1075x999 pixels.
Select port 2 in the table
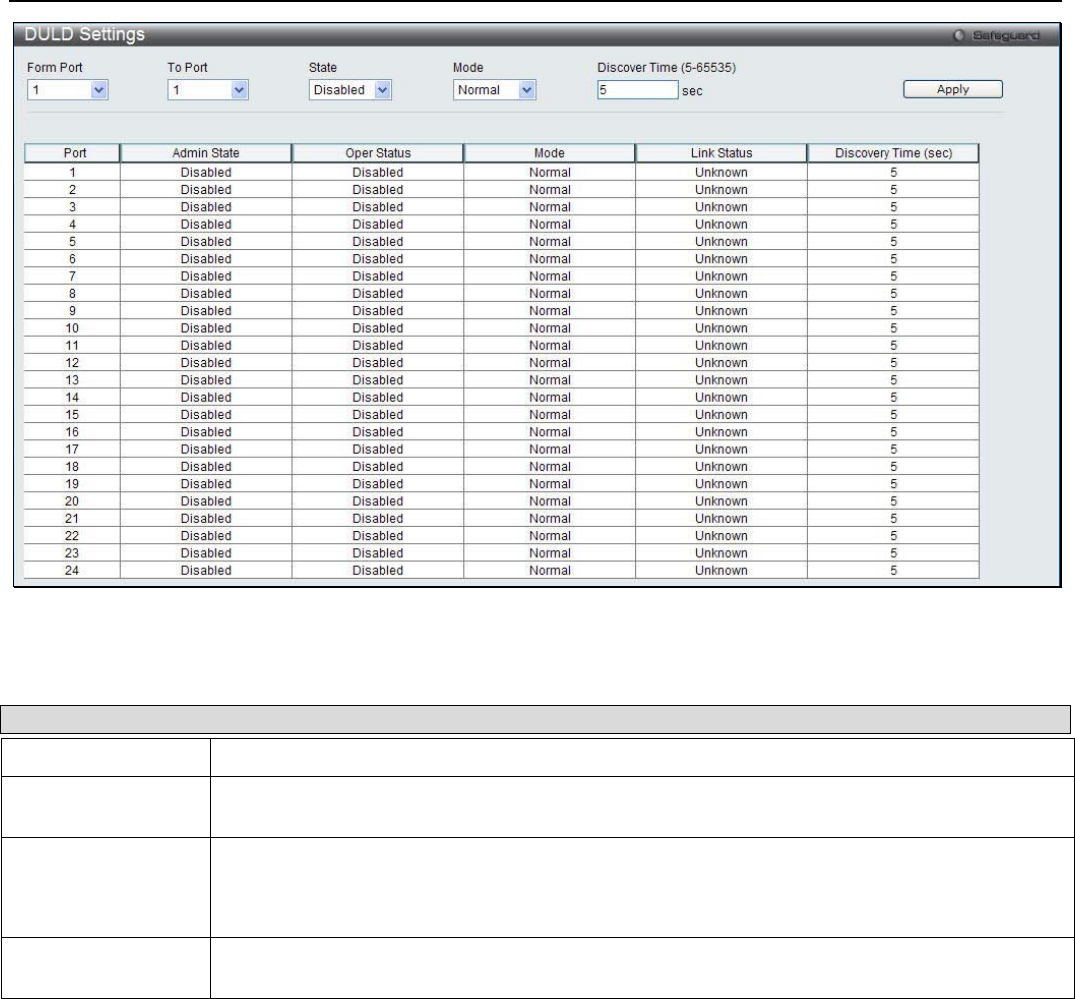[72, 190]
